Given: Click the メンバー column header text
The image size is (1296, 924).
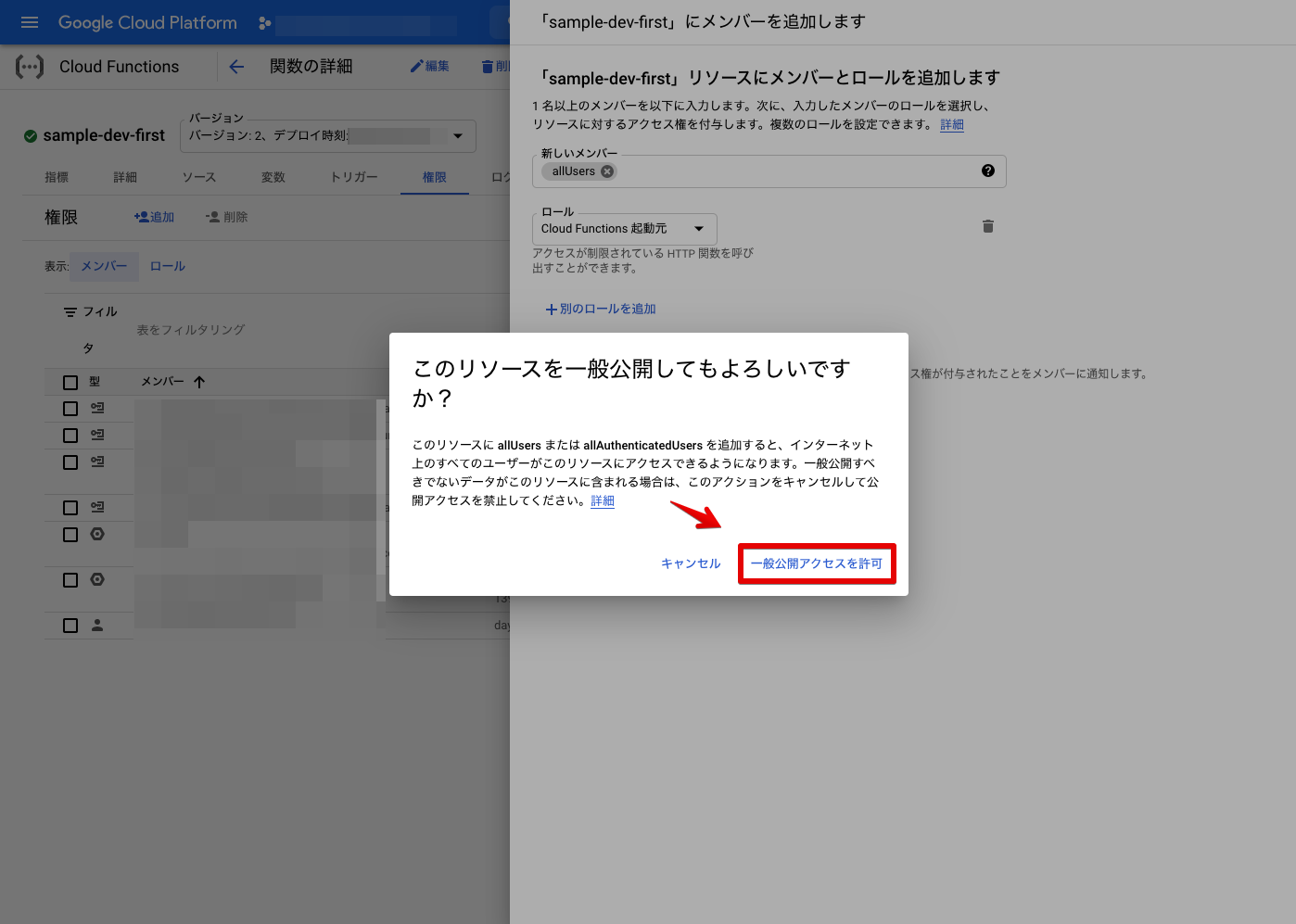Looking at the screenshot, I should pyautogui.click(x=162, y=382).
